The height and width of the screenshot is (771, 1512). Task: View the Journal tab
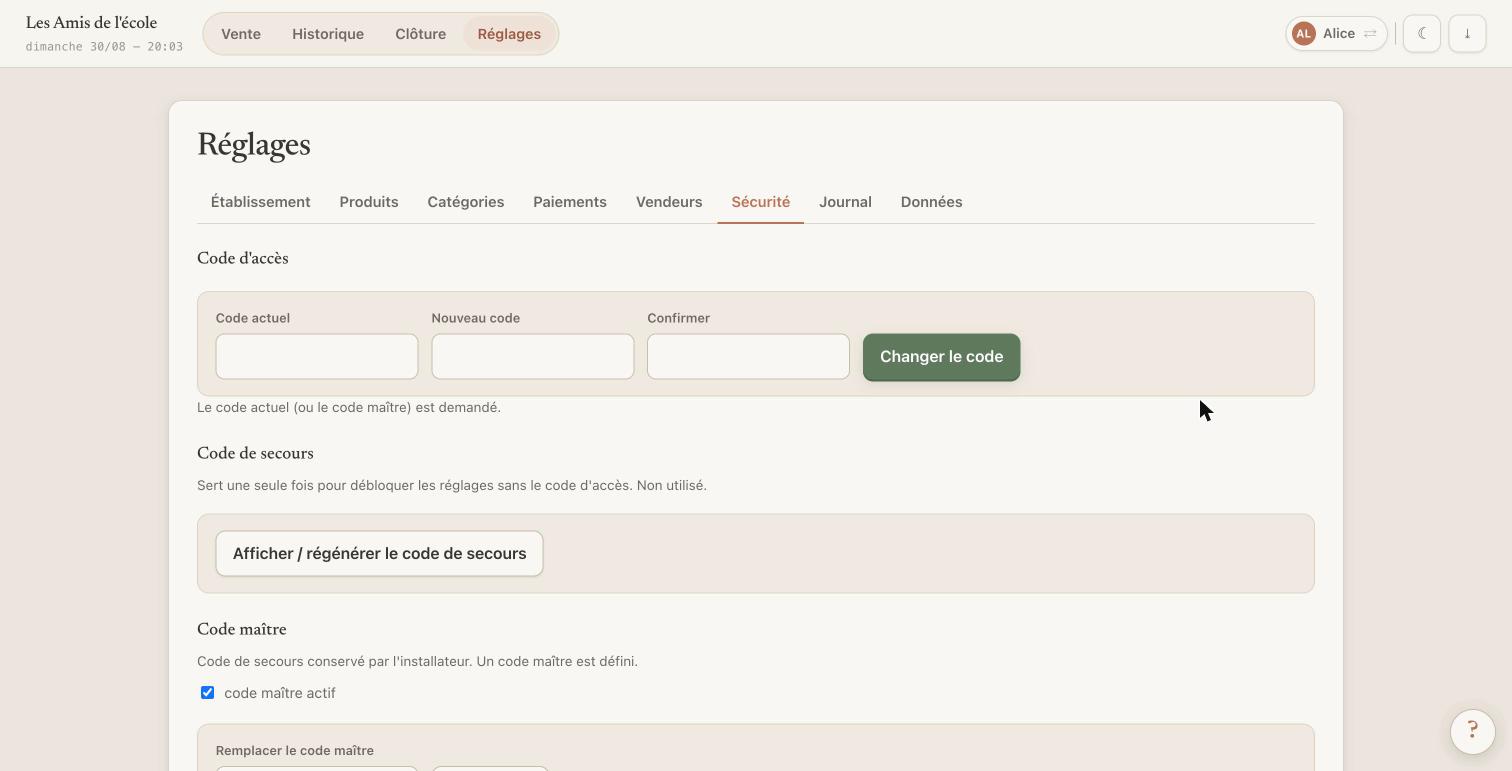[x=845, y=202]
